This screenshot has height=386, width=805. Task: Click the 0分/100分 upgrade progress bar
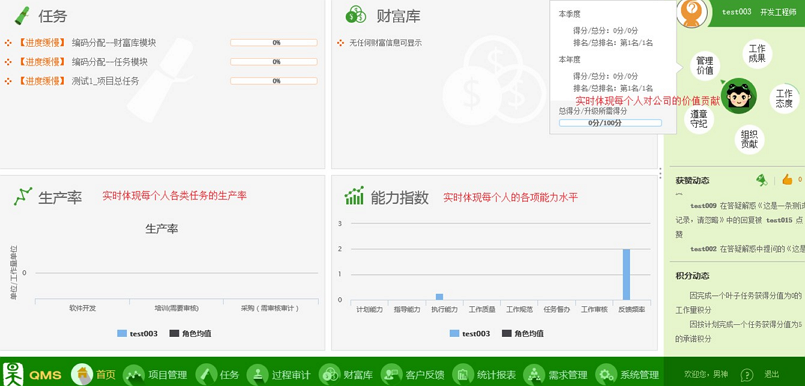[610, 123]
